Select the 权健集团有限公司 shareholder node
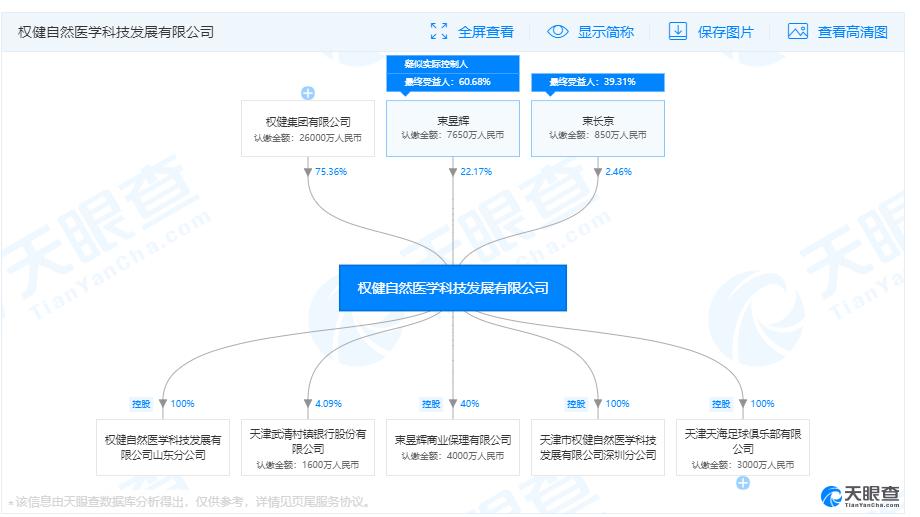This screenshot has width=920, height=517. point(307,129)
